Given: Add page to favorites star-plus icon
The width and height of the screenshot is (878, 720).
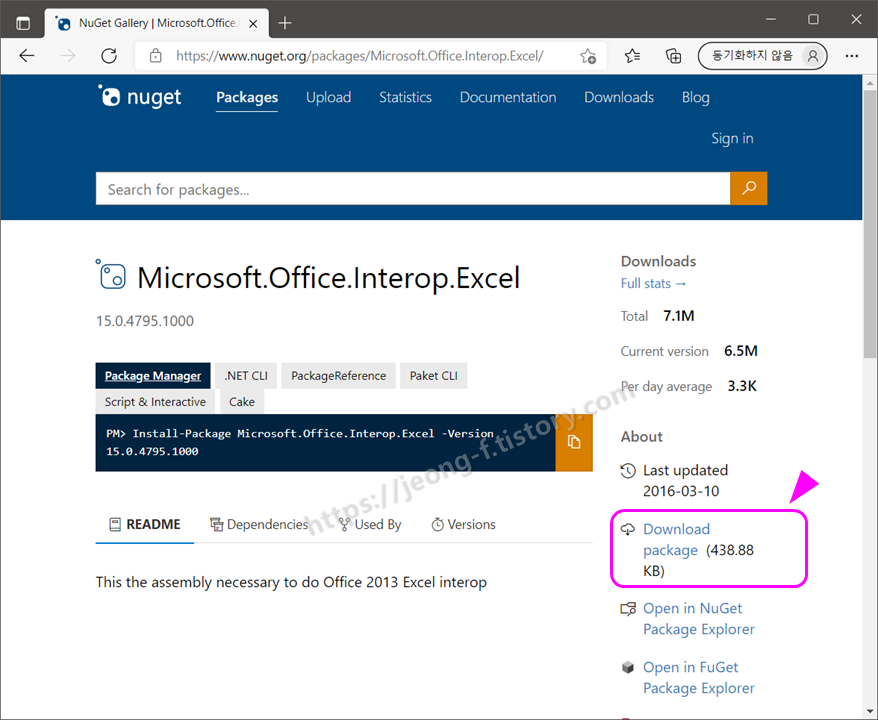Looking at the screenshot, I should click(x=588, y=55).
